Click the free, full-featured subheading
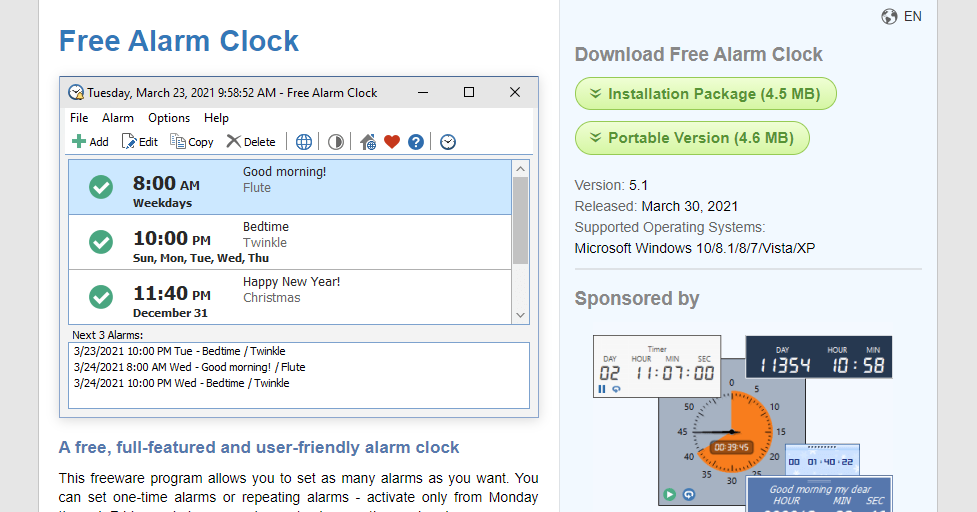Viewport: 977px width, 512px height. [x=259, y=447]
